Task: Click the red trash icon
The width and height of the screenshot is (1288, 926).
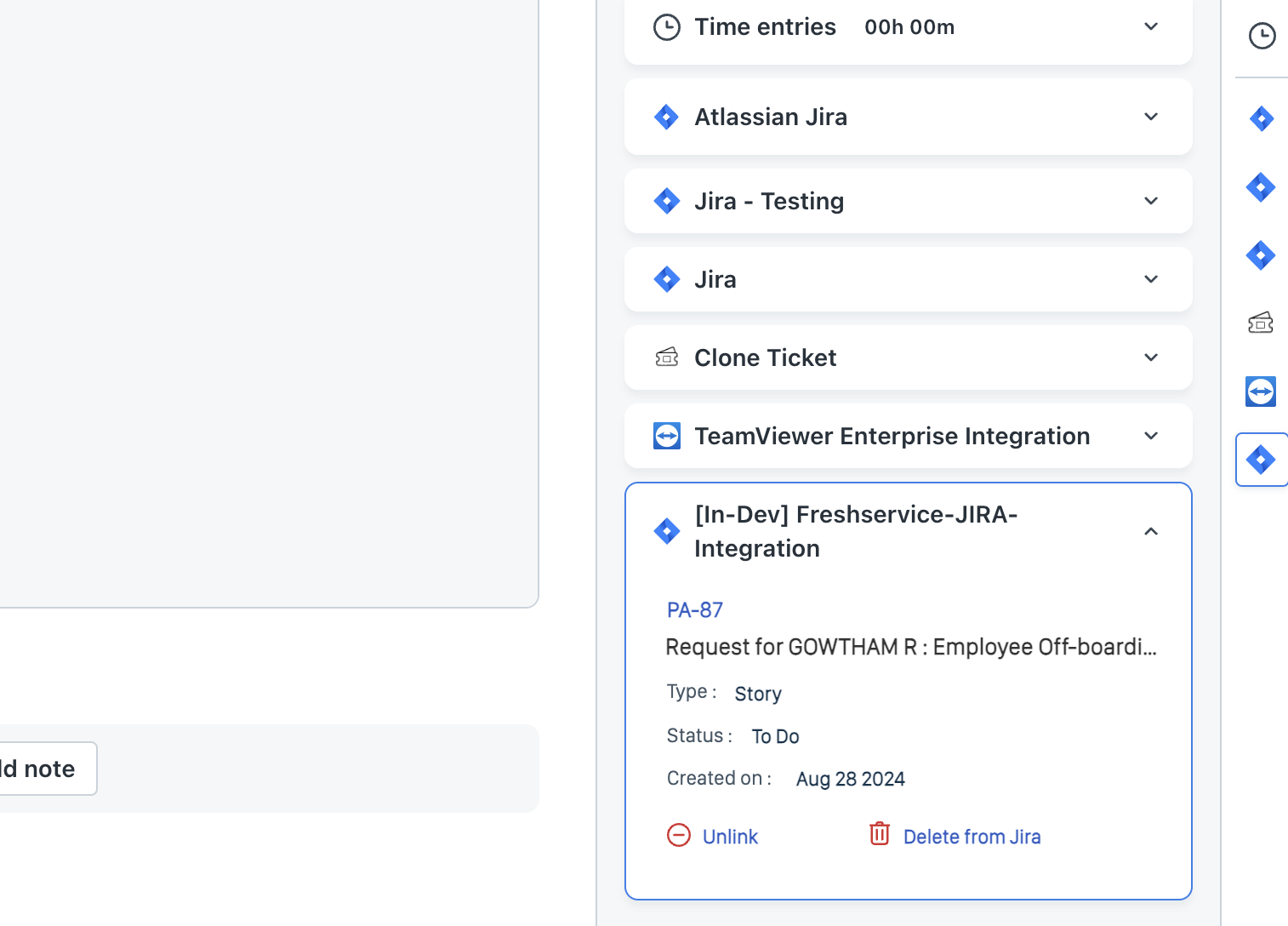Action: [880, 833]
